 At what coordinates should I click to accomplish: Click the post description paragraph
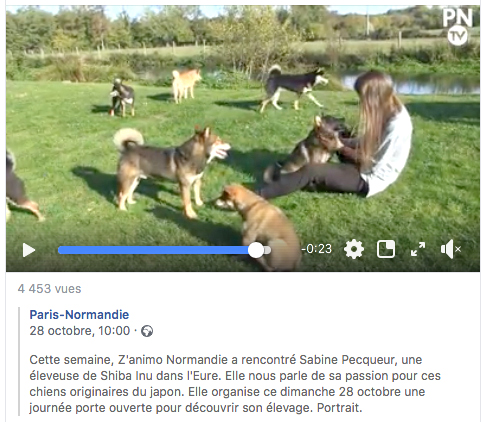tap(235, 384)
